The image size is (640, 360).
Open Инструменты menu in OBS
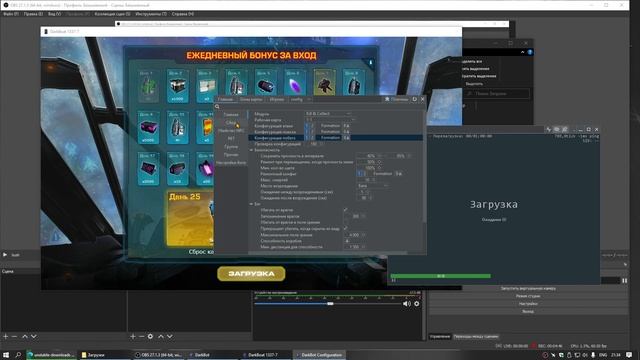[x=151, y=14]
